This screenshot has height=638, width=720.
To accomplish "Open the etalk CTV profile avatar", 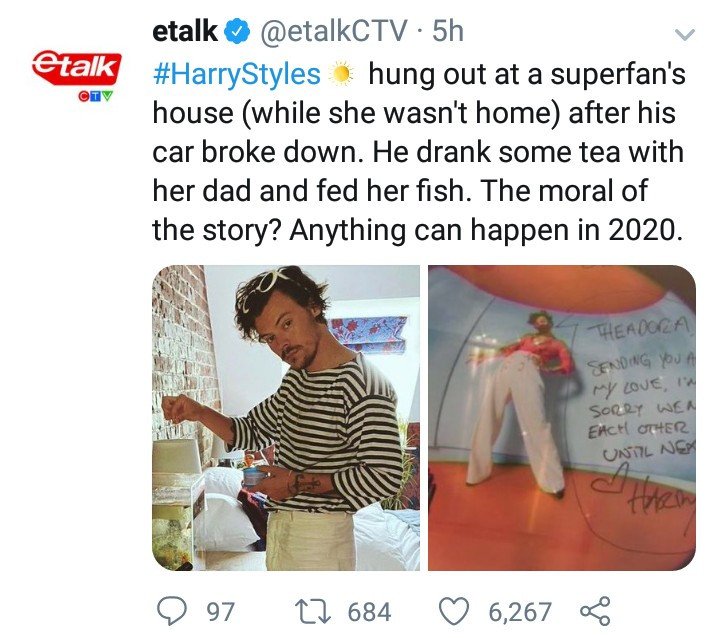I will [x=76, y=69].
